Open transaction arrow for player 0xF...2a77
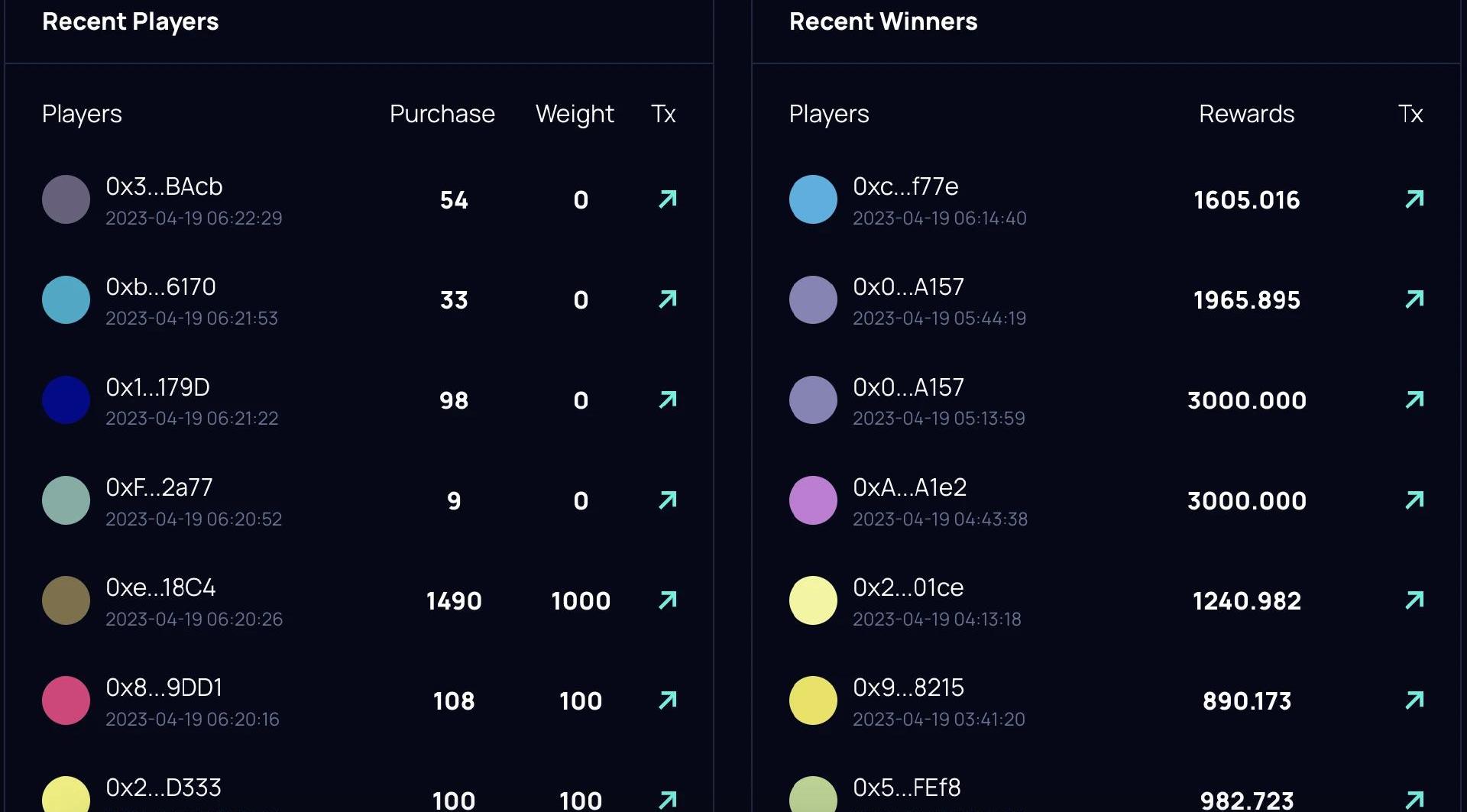This screenshot has height=812, width=1467. point(668,500)
